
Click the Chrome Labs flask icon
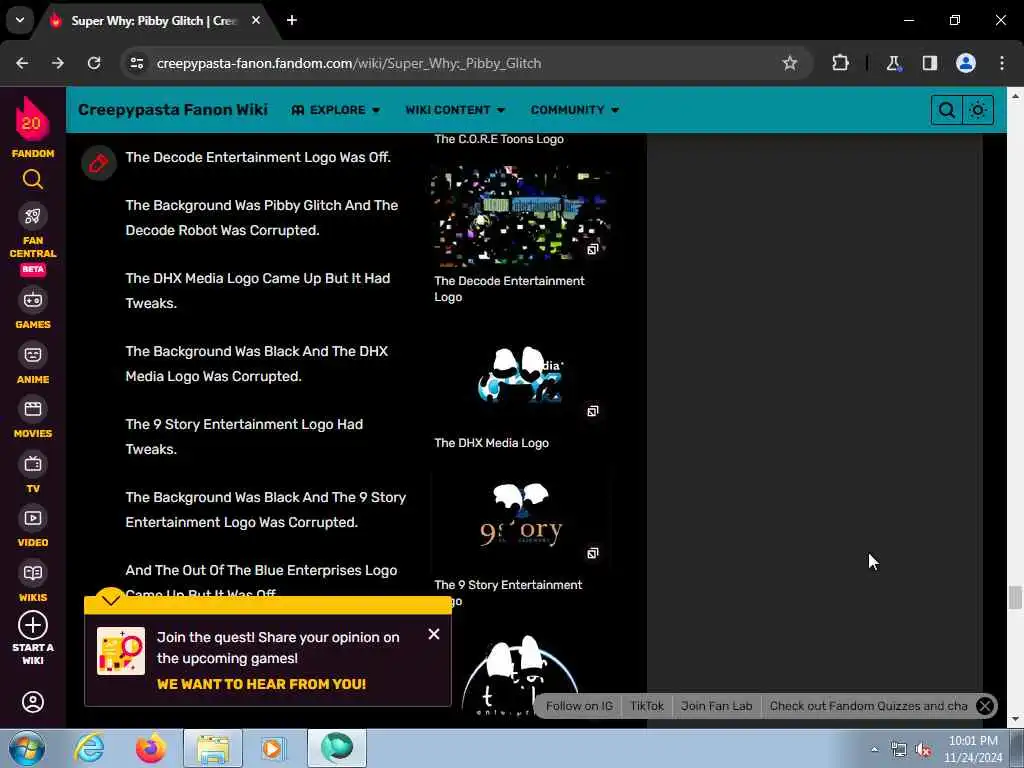point(893,63)
